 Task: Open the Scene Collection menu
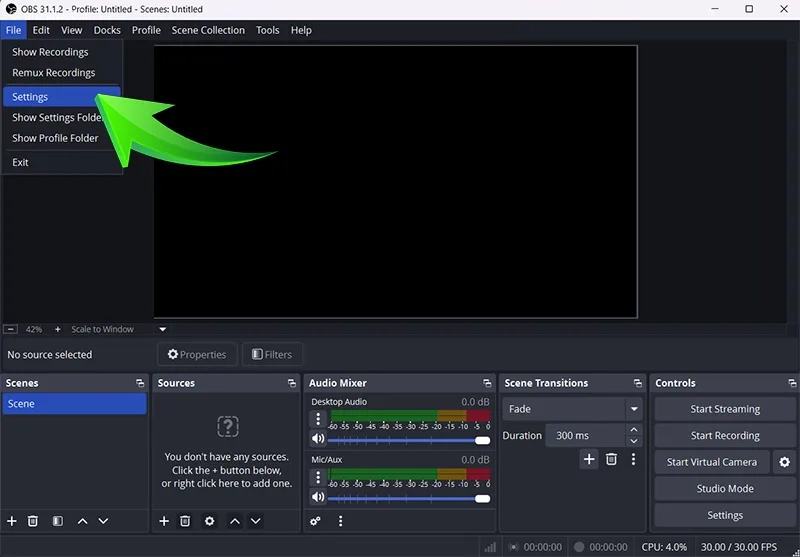point(208,30)
